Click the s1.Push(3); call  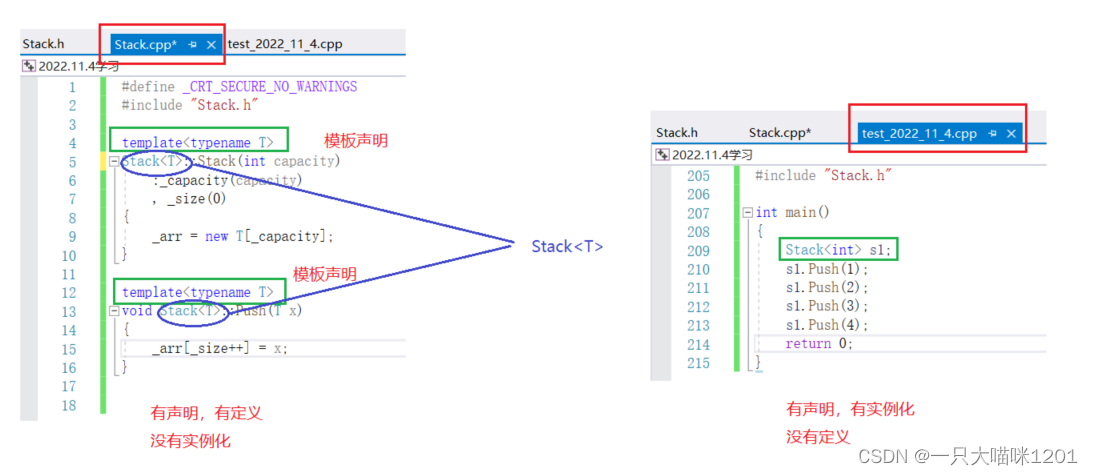827,306
